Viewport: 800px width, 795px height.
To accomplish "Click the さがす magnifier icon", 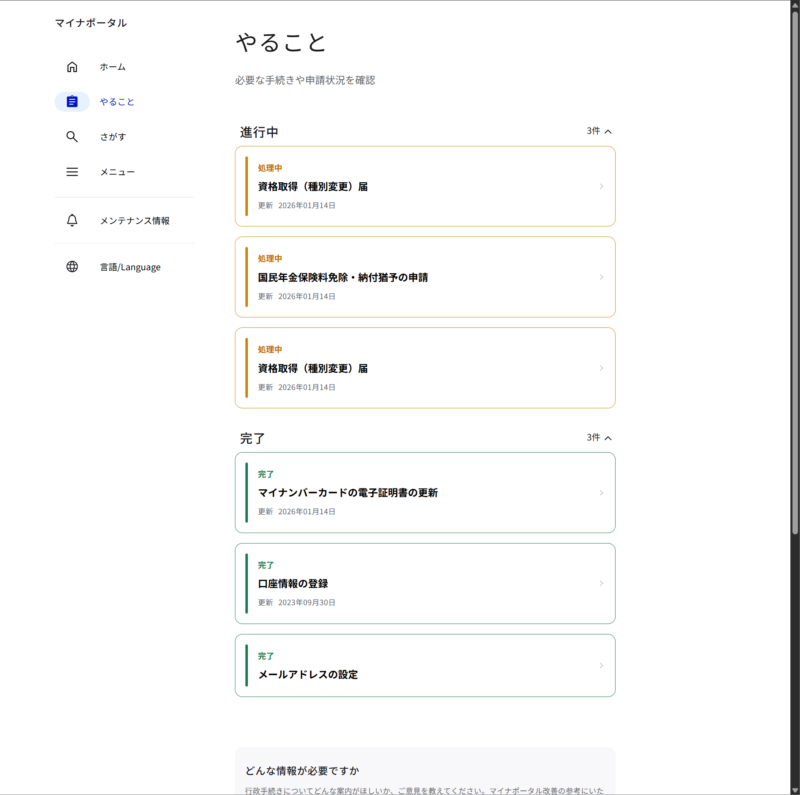I will coord(72,137).
